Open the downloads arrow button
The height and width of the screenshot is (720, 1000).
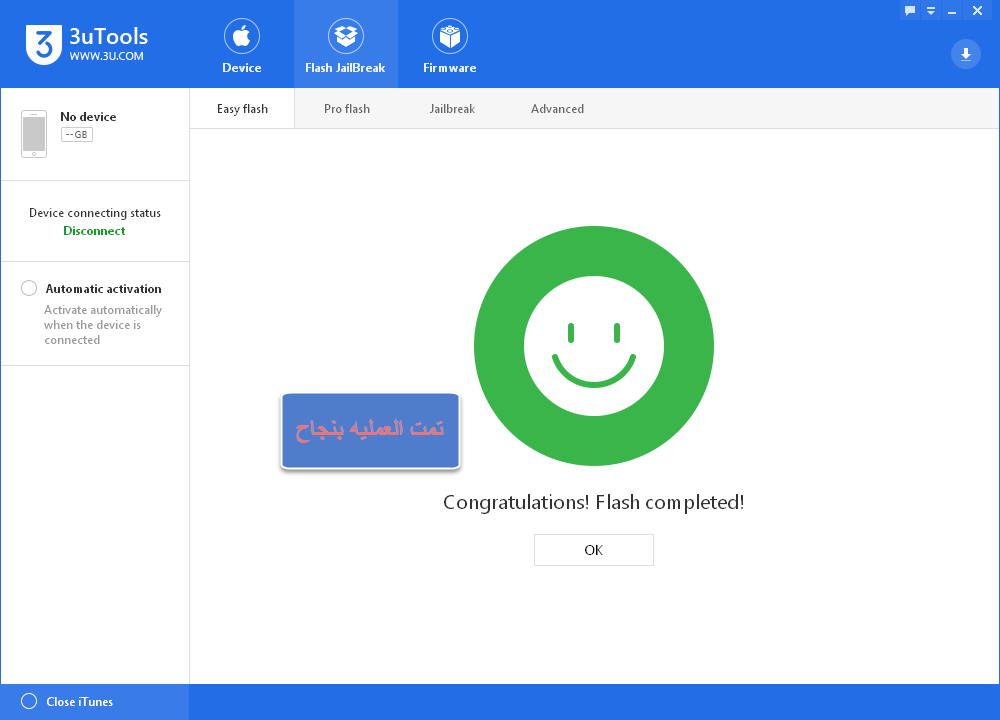(x=966, y=54)
